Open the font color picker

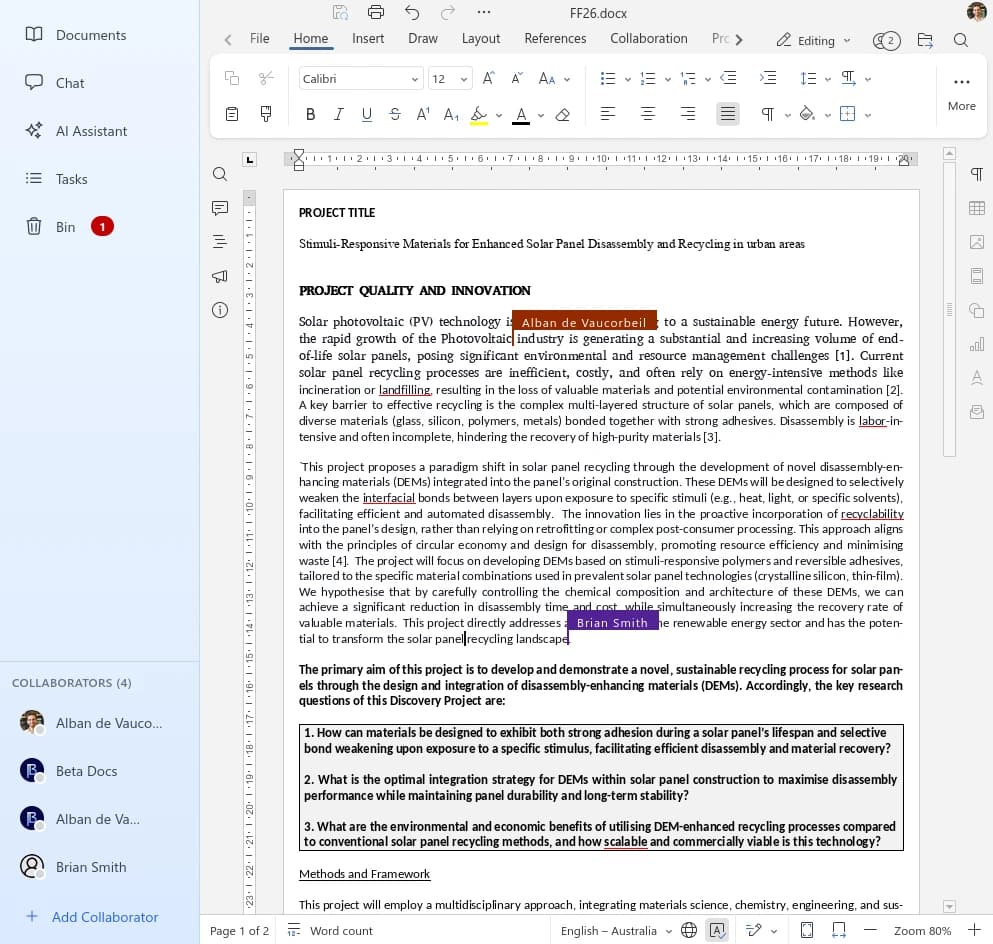(x=521, y=114)
